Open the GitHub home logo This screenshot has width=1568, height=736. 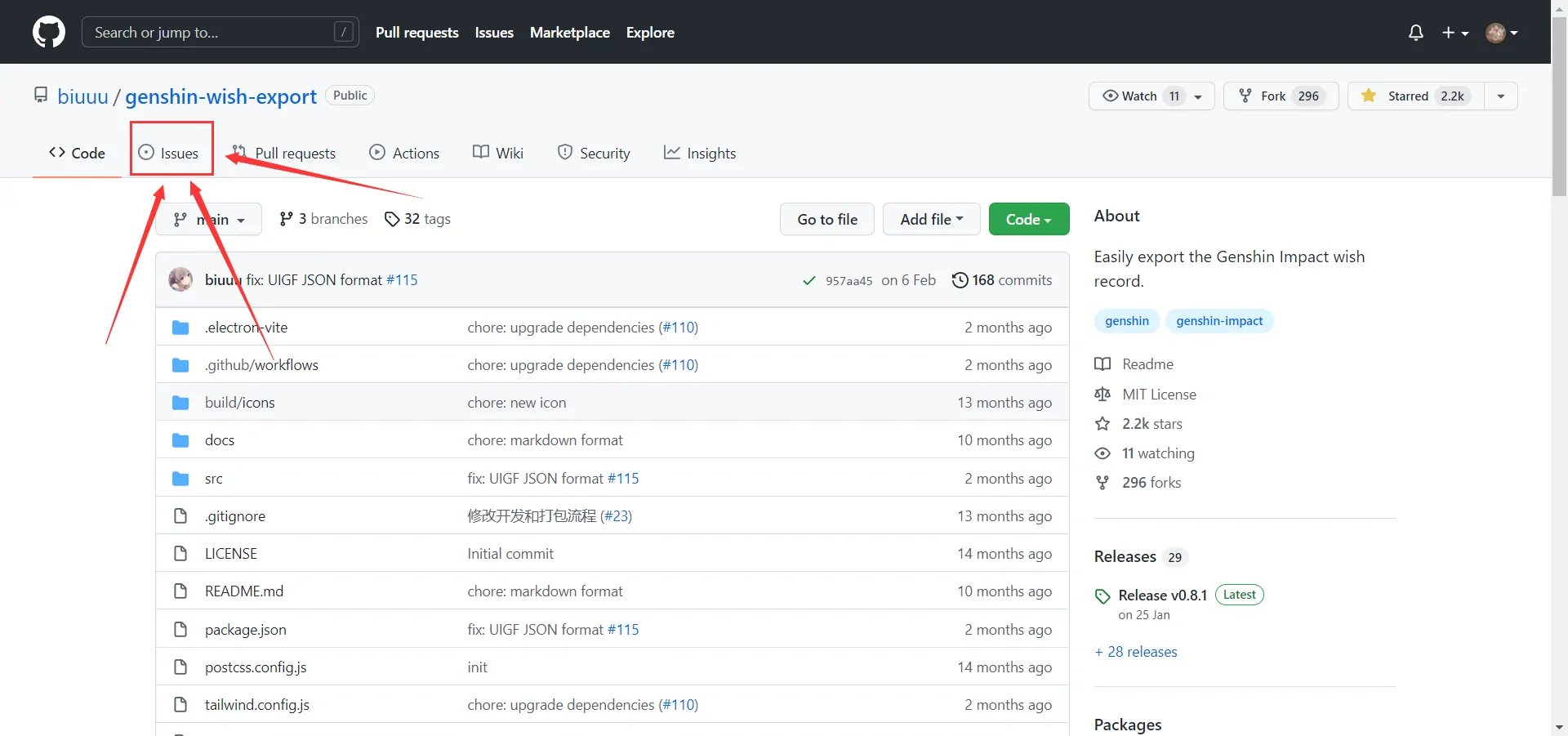[49, 33]
